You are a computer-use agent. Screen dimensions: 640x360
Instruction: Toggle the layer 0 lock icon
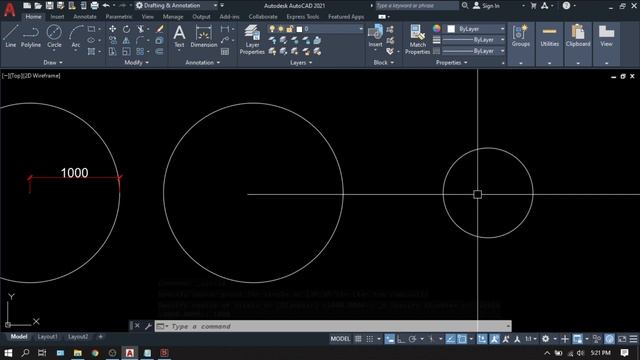290,29
